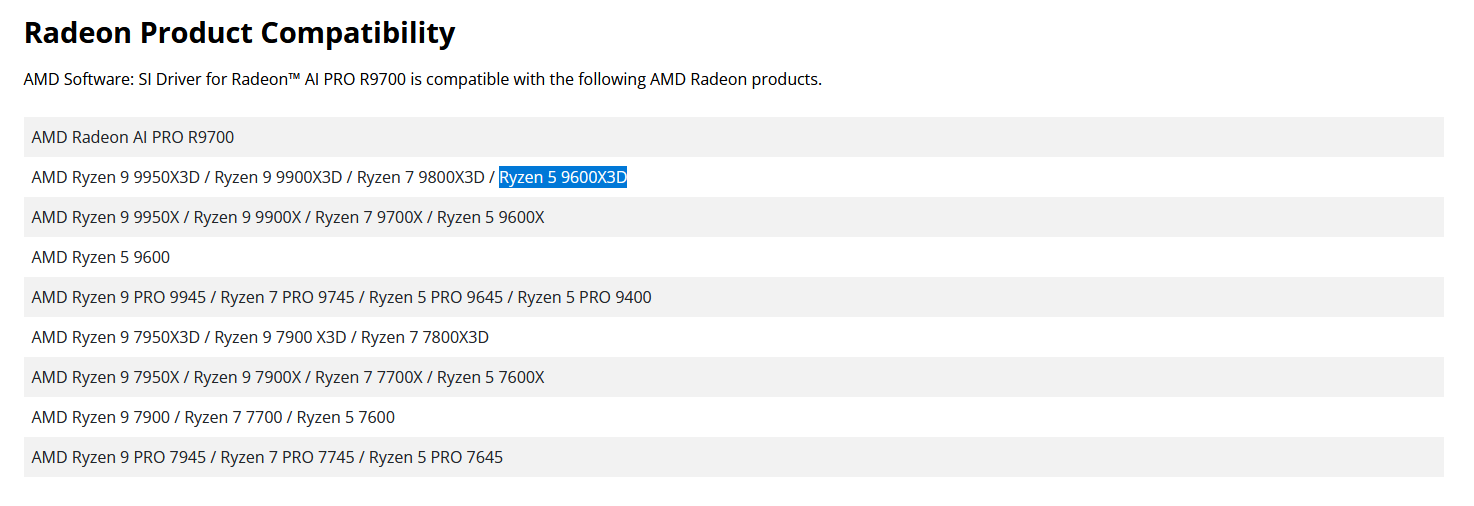Click Ryzen 7 PRO 9745 in the list

[x=288, y=298]
